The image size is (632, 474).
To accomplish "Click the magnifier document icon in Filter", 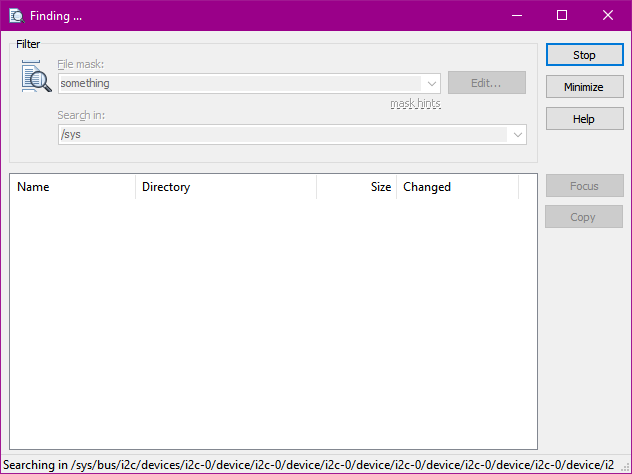I will (36, 77).
